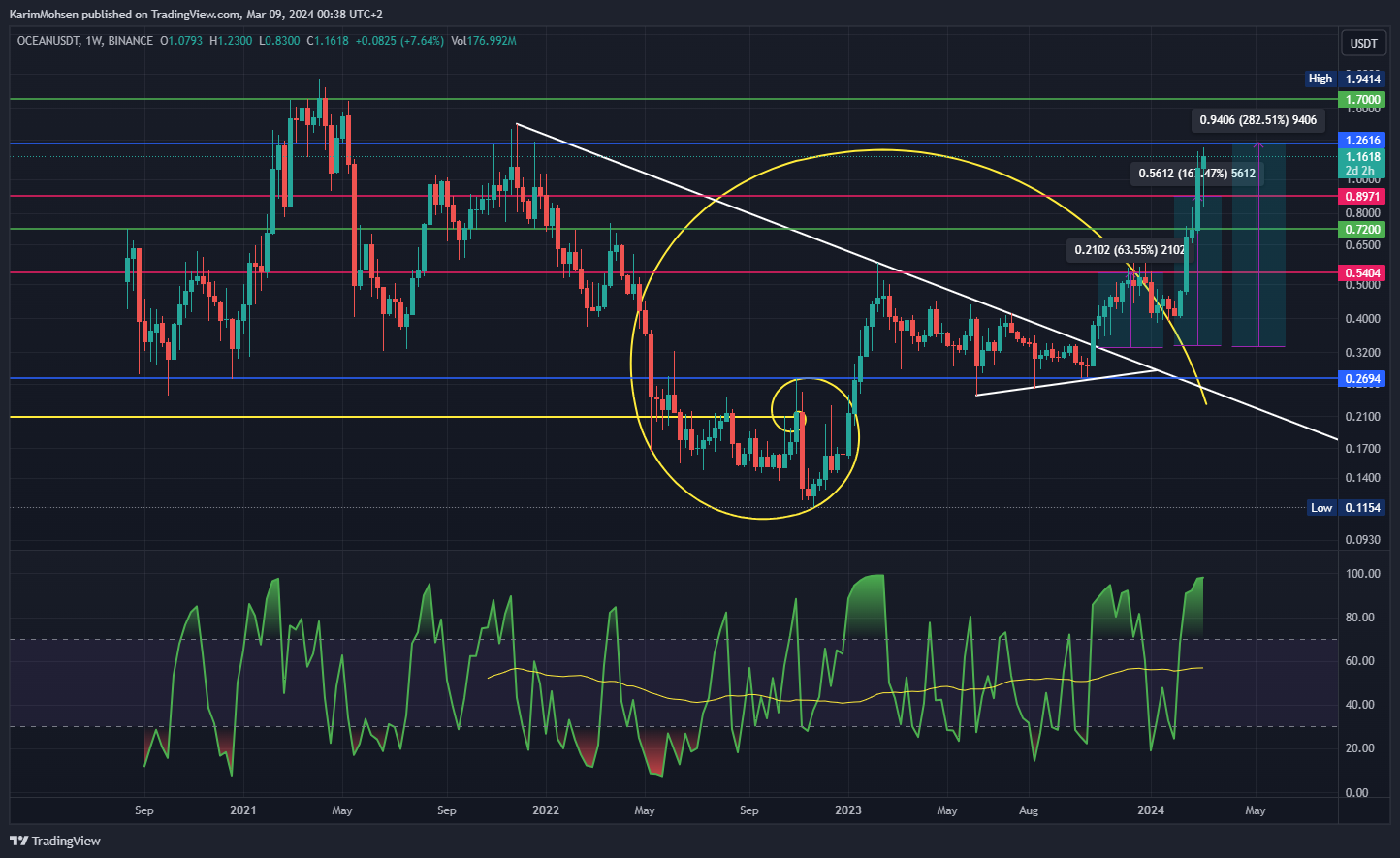This screenshot has width=1400, height=858.
Task: Select the blue 1.2616 price label
Action: pos(1362,141)
